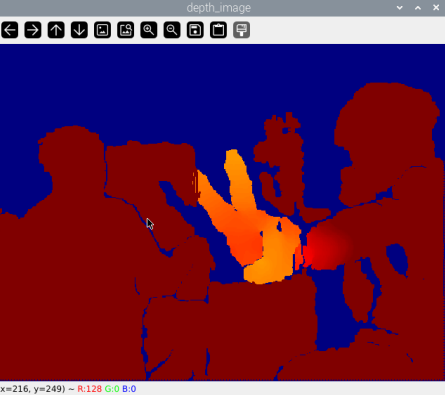Fit the image to the window
Viewport: 445px width, 395px height.
point(125,30)
